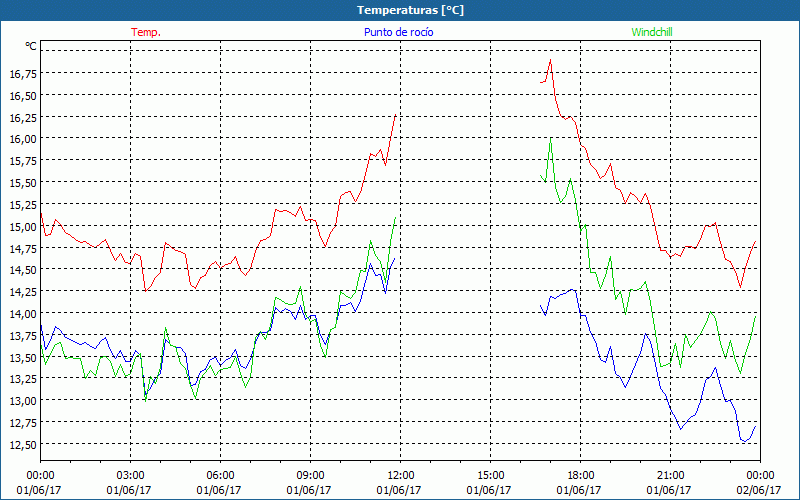The image size is (800, 500).
Task: Click the 13,25 y-axis value
Action: (23, 379)
